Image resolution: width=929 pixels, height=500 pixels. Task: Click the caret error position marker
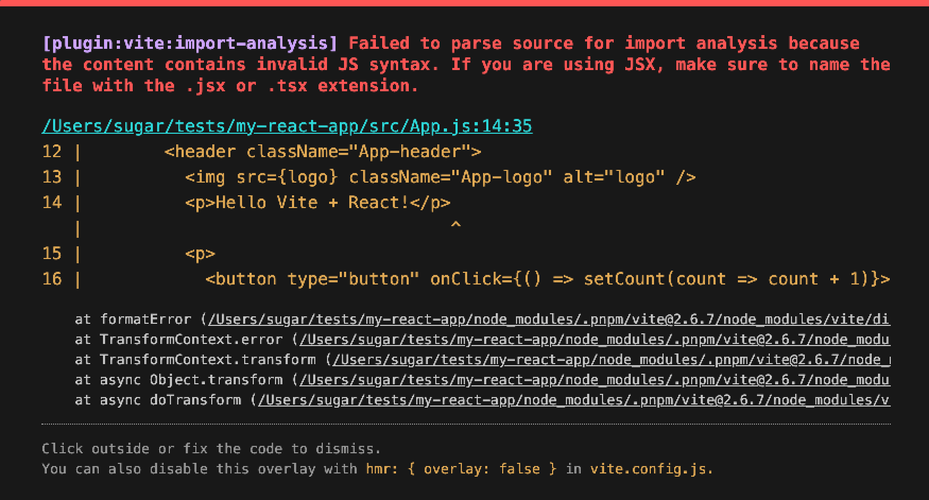click(455, 228)
